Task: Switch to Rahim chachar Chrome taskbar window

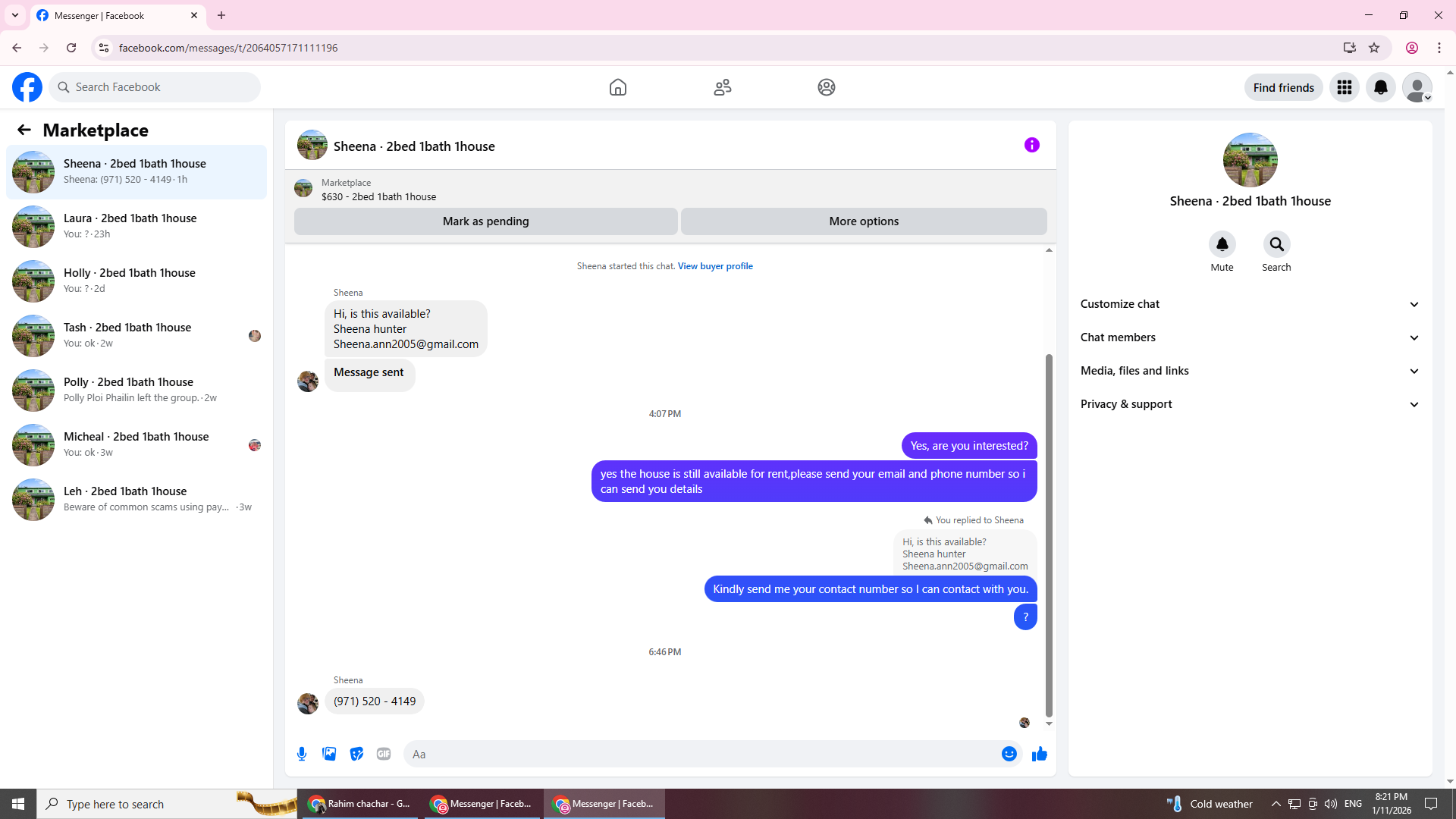Action: [x=361, y=804]
